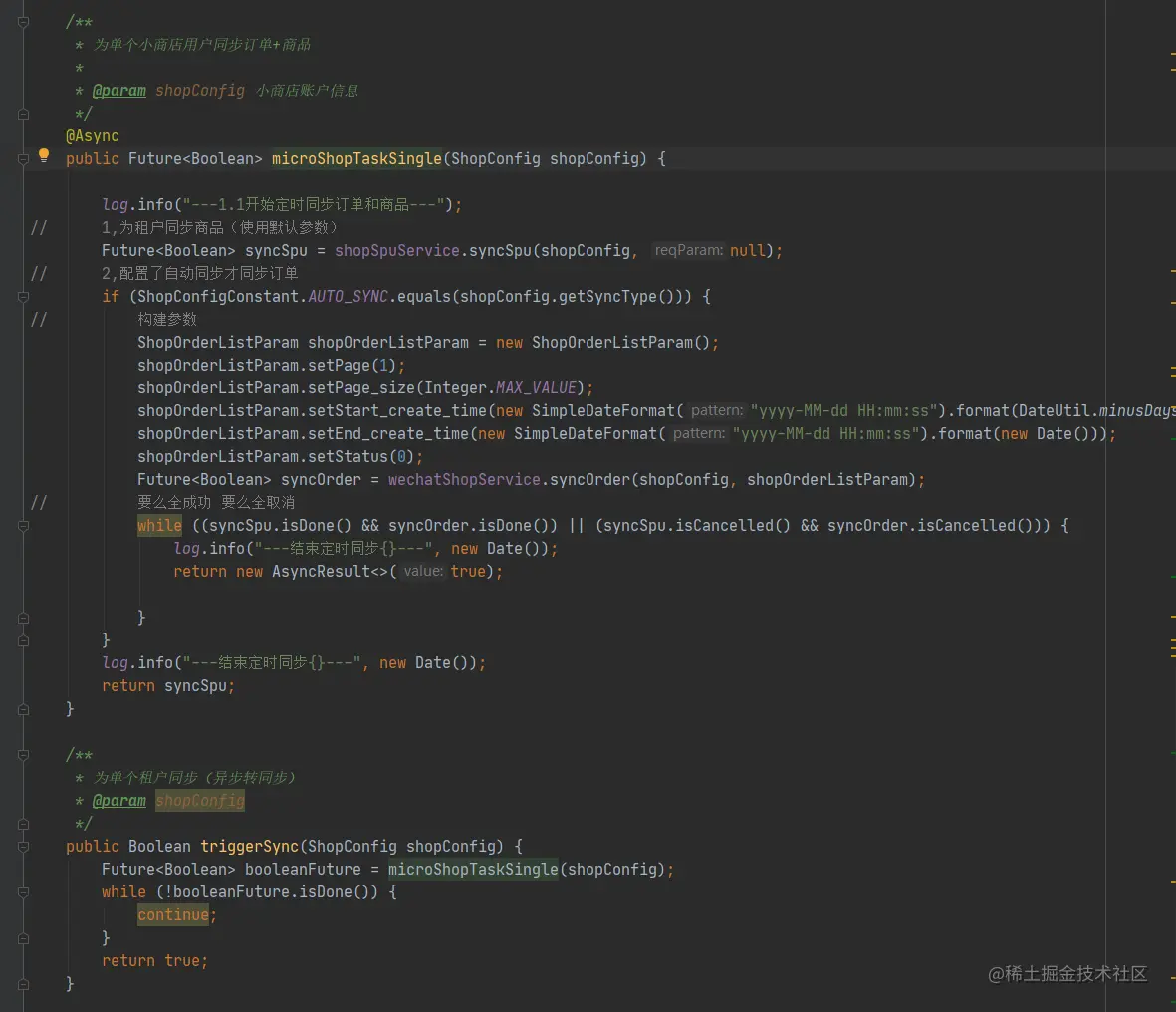Click the Boolean return type of triggerSync
Image resolution: width=1176 pixels, height=1012 pixels.
[159, 847]
